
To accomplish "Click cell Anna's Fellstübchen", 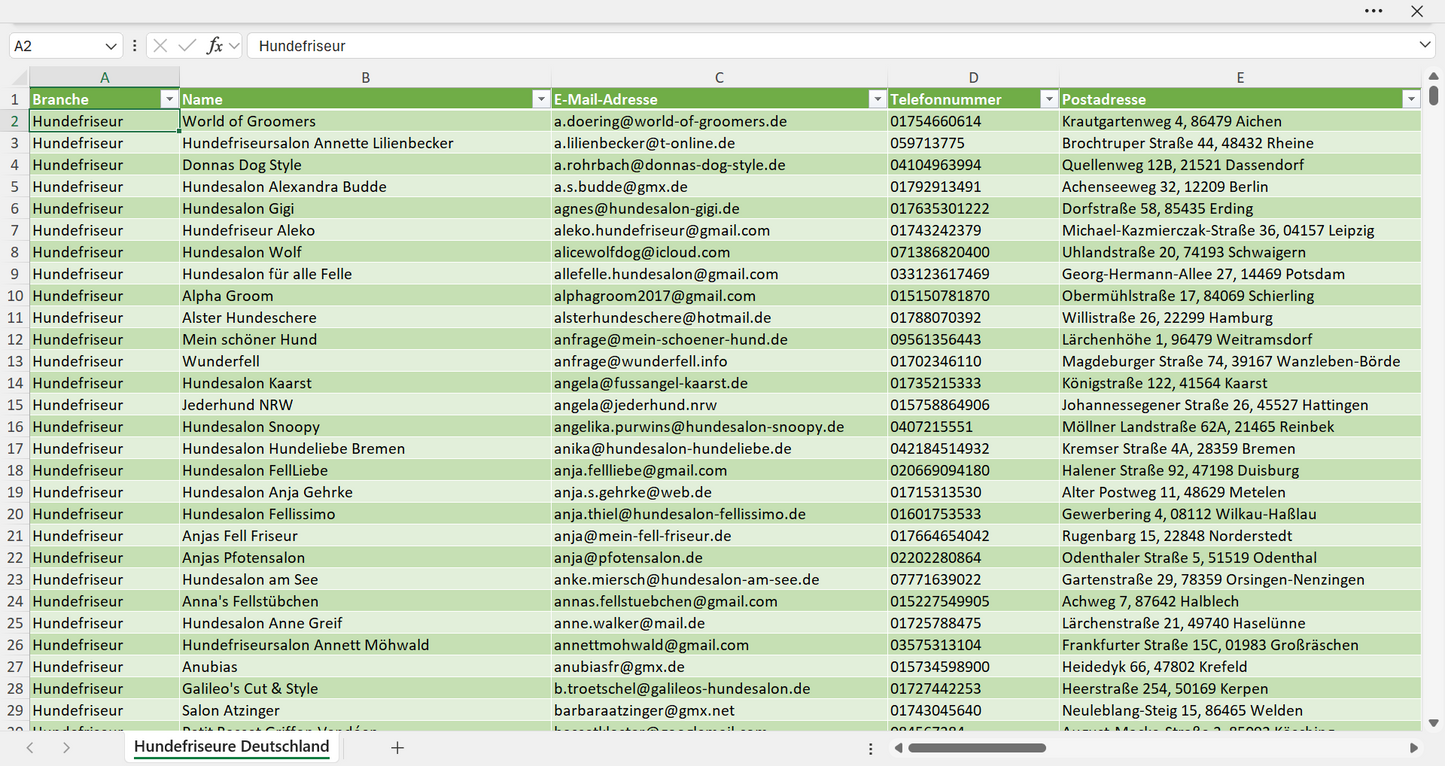I will (x=366, y=601).
